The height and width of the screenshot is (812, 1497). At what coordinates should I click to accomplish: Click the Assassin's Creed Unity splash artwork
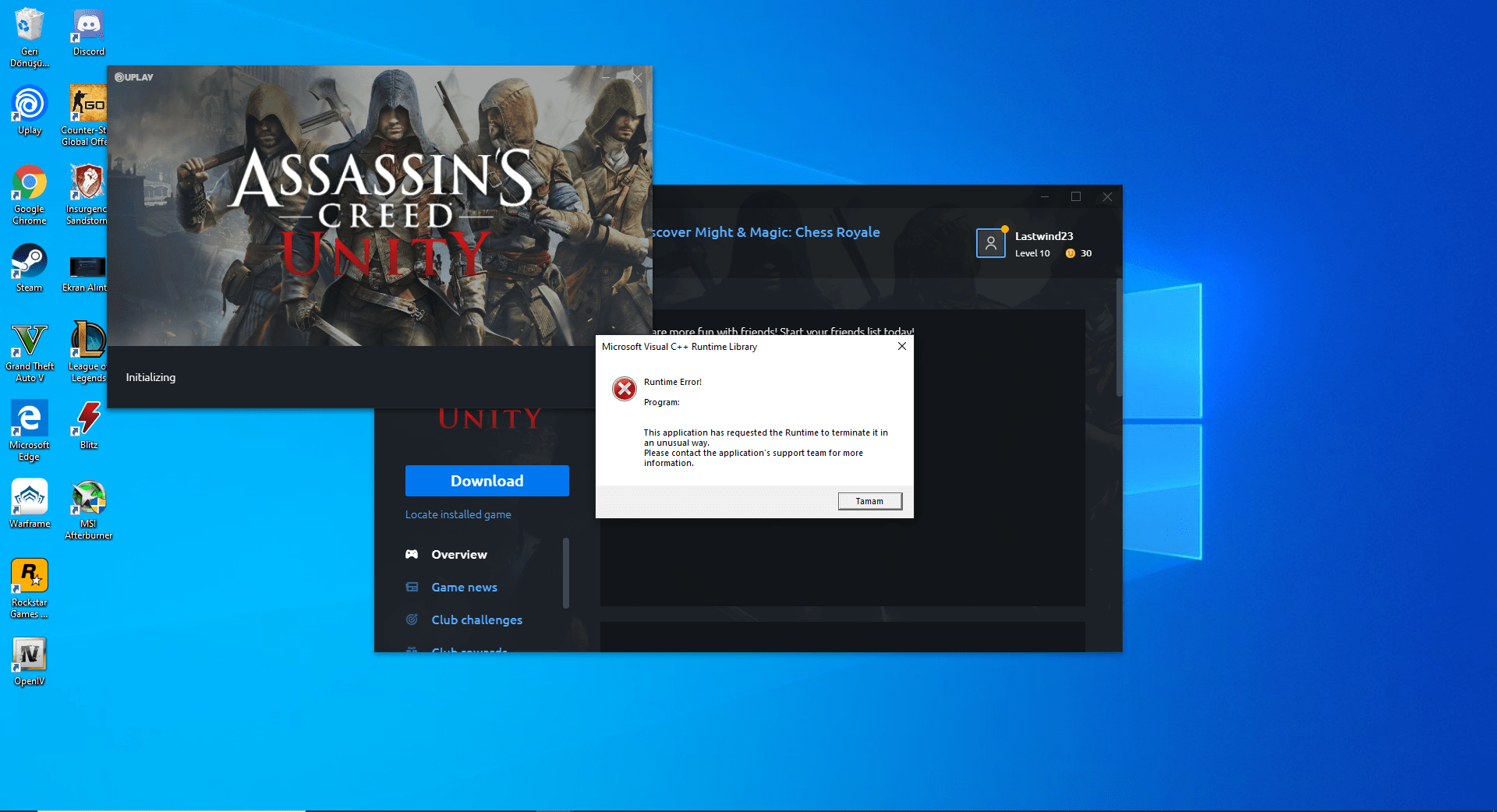tap(380, 206)
